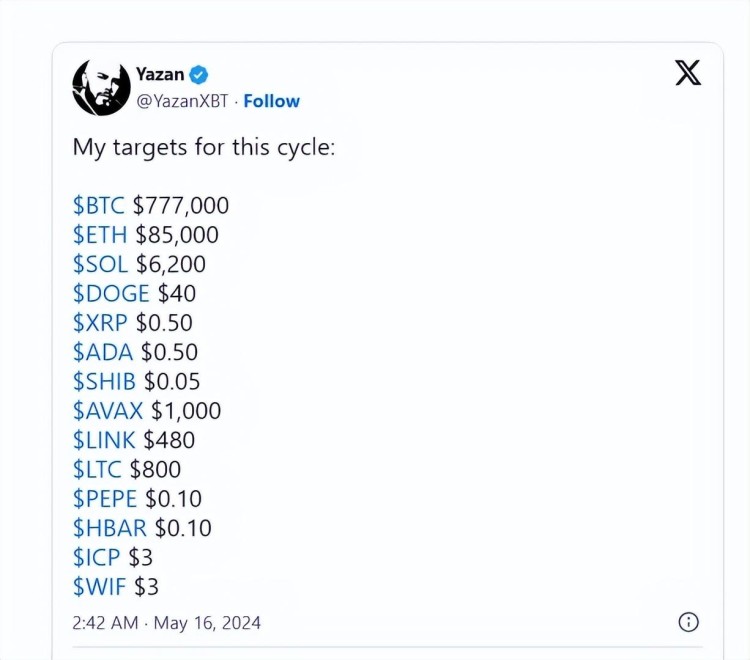Click the $ADA cashtag
Image resolution: width=750 pixels, height=660 pixels.
(x=103, y=352)
